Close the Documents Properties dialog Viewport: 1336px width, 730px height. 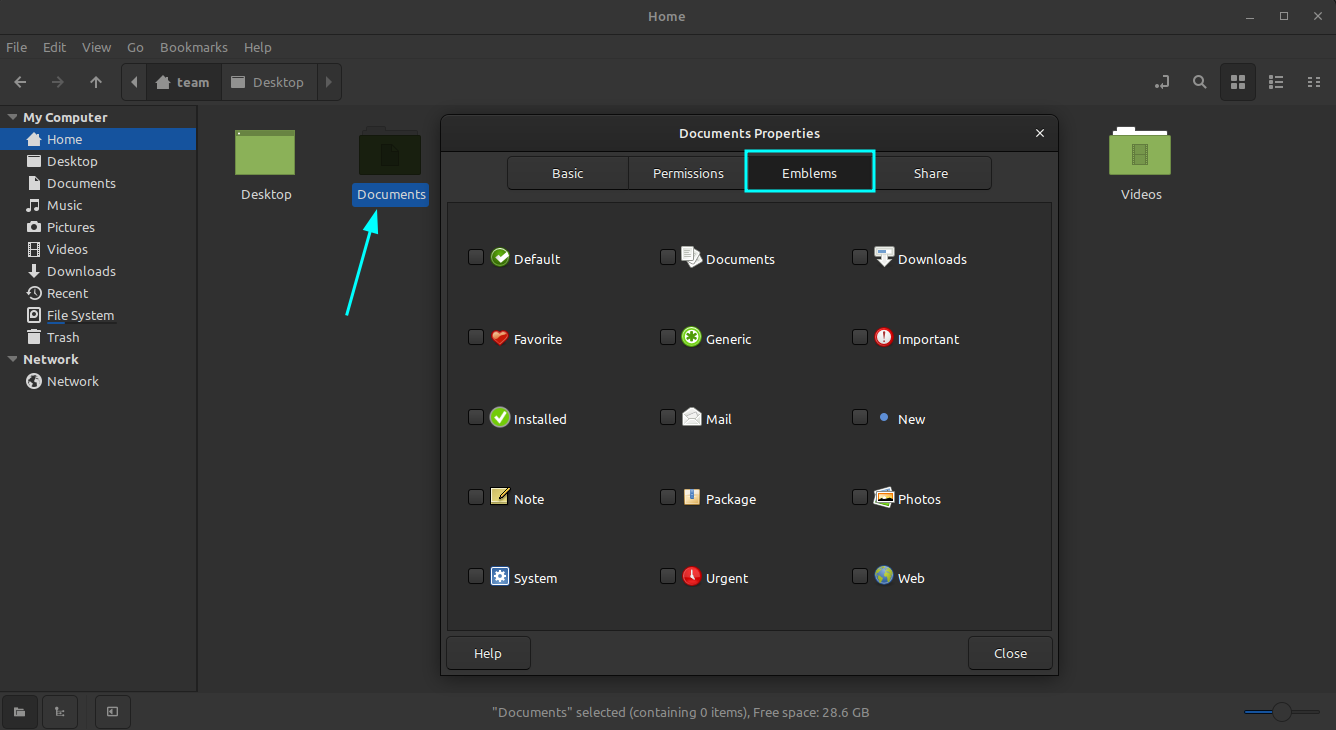[x=1039, y=132]
